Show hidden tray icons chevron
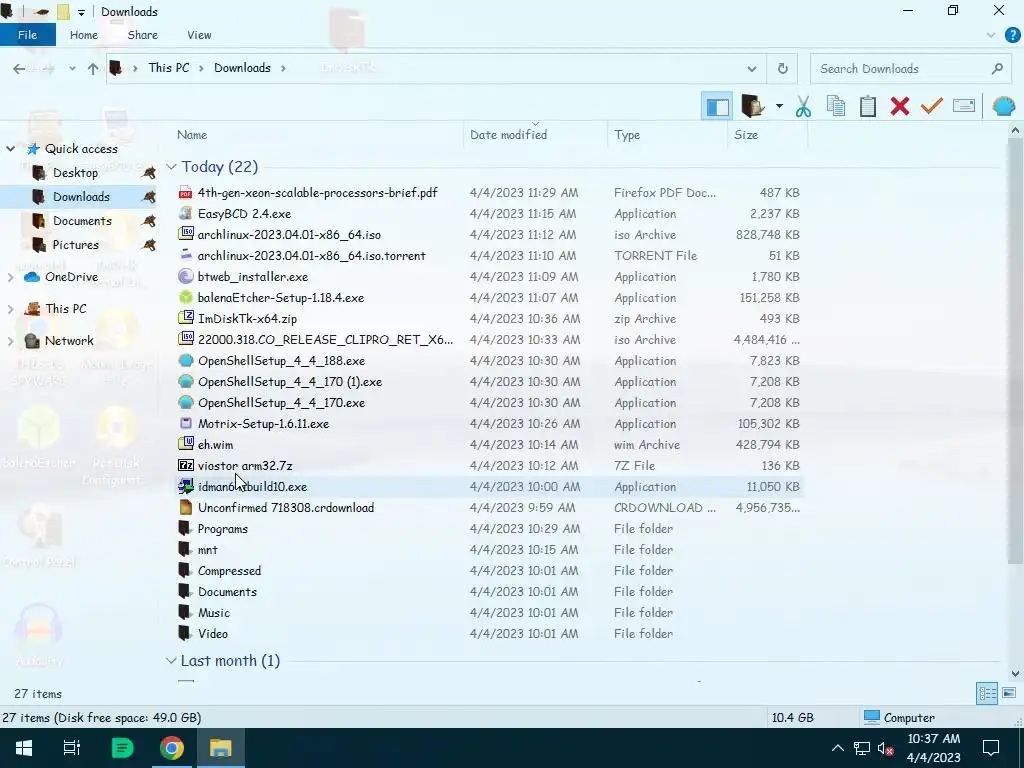Viewport: 1024px width, 768px height. point(838,748)
